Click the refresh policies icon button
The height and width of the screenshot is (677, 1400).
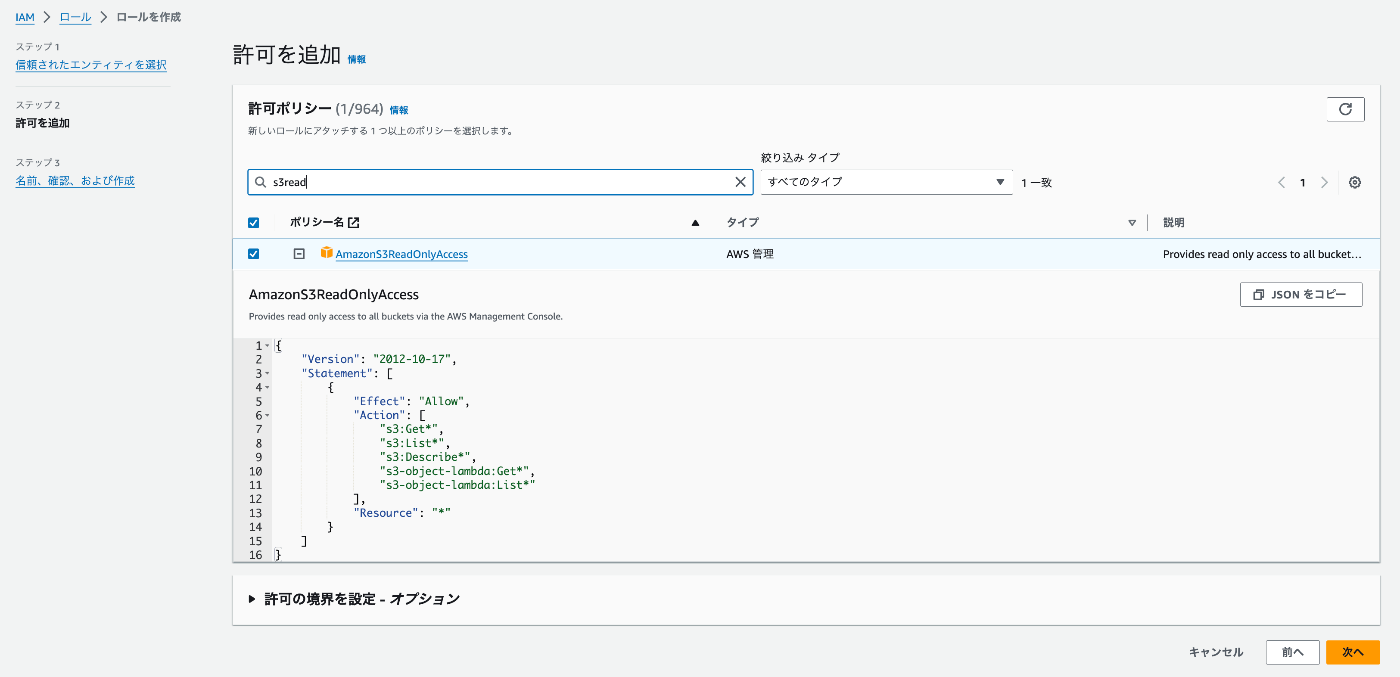pyautogui.click(x=1345, y=109)
